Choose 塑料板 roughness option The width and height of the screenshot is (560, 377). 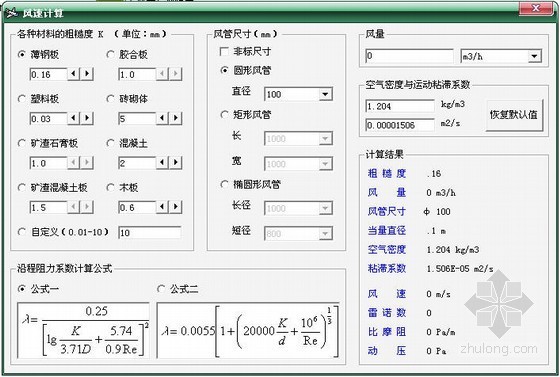click(x=22, y=99)
